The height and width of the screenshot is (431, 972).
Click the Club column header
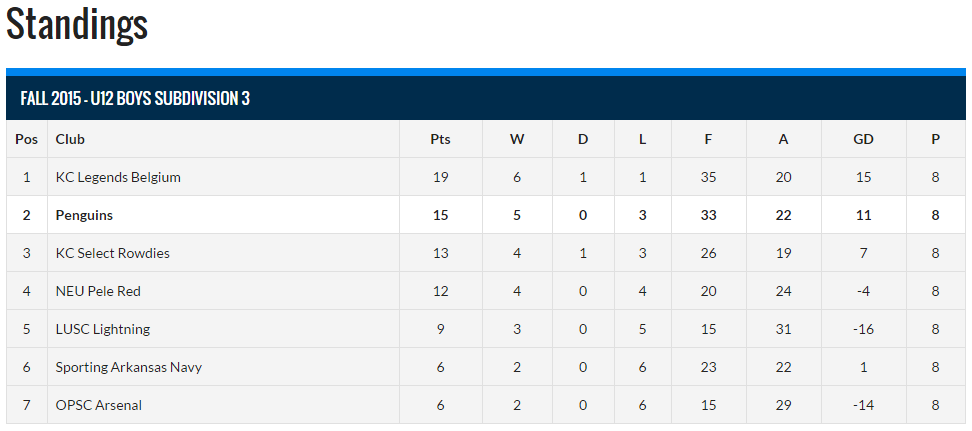coord(70,140)
